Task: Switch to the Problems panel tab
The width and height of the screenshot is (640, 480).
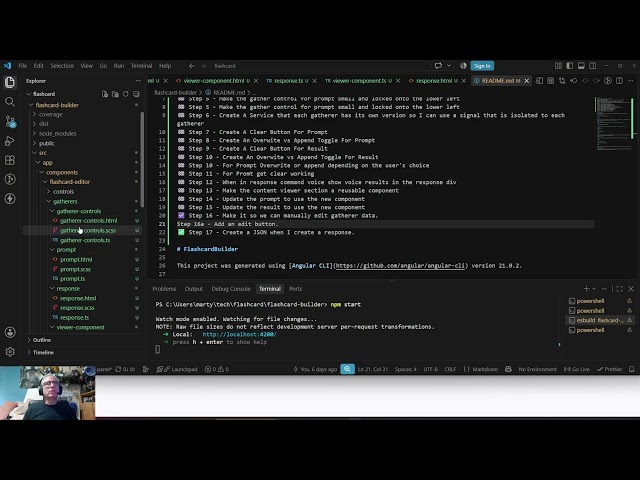Action: 164,289
